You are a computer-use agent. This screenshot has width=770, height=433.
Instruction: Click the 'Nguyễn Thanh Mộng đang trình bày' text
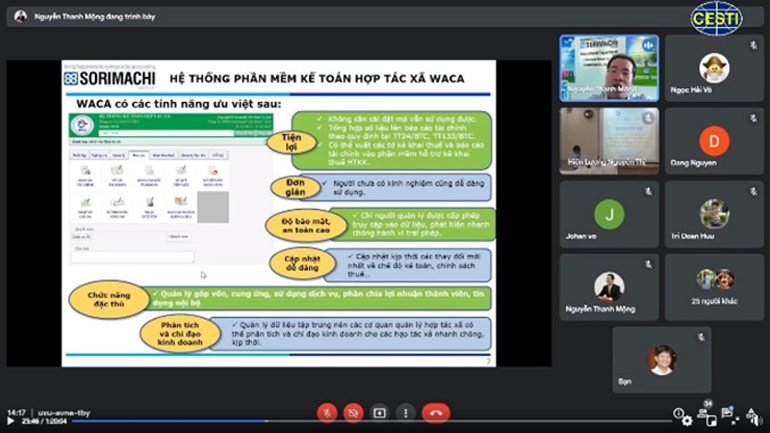point(94,17)
